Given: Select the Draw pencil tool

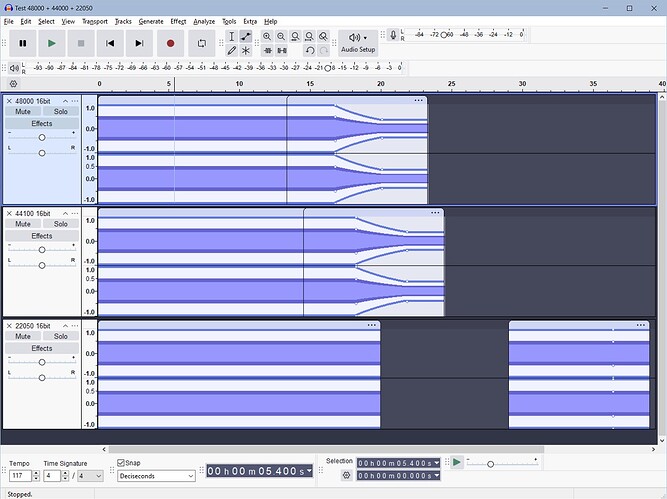Looking at the screenshot, I should pos(231,50).
